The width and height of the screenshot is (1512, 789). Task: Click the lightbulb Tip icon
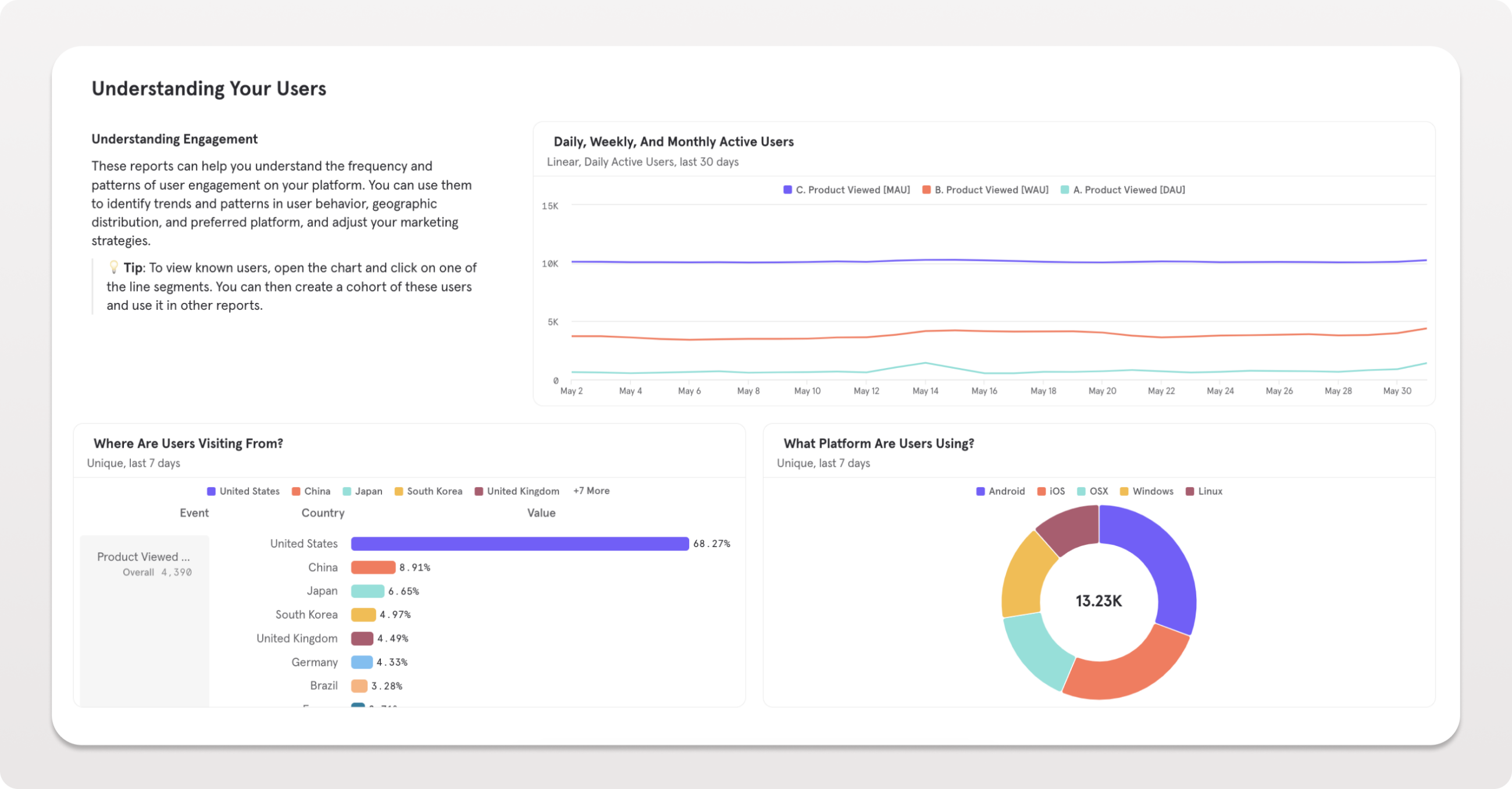pos(114,267)
